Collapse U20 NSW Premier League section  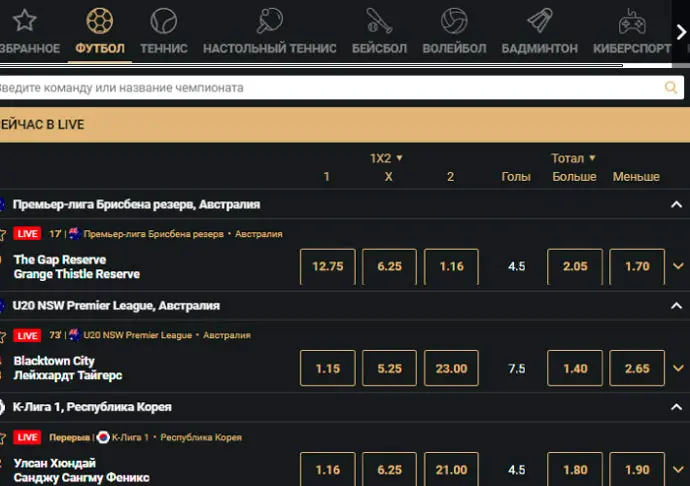click(676, 306)
